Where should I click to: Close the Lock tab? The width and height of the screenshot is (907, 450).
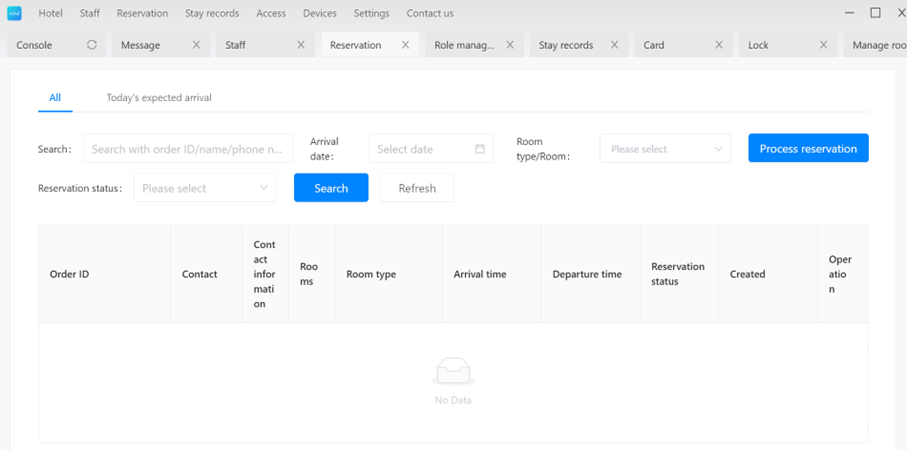click(x=824, y=45)
